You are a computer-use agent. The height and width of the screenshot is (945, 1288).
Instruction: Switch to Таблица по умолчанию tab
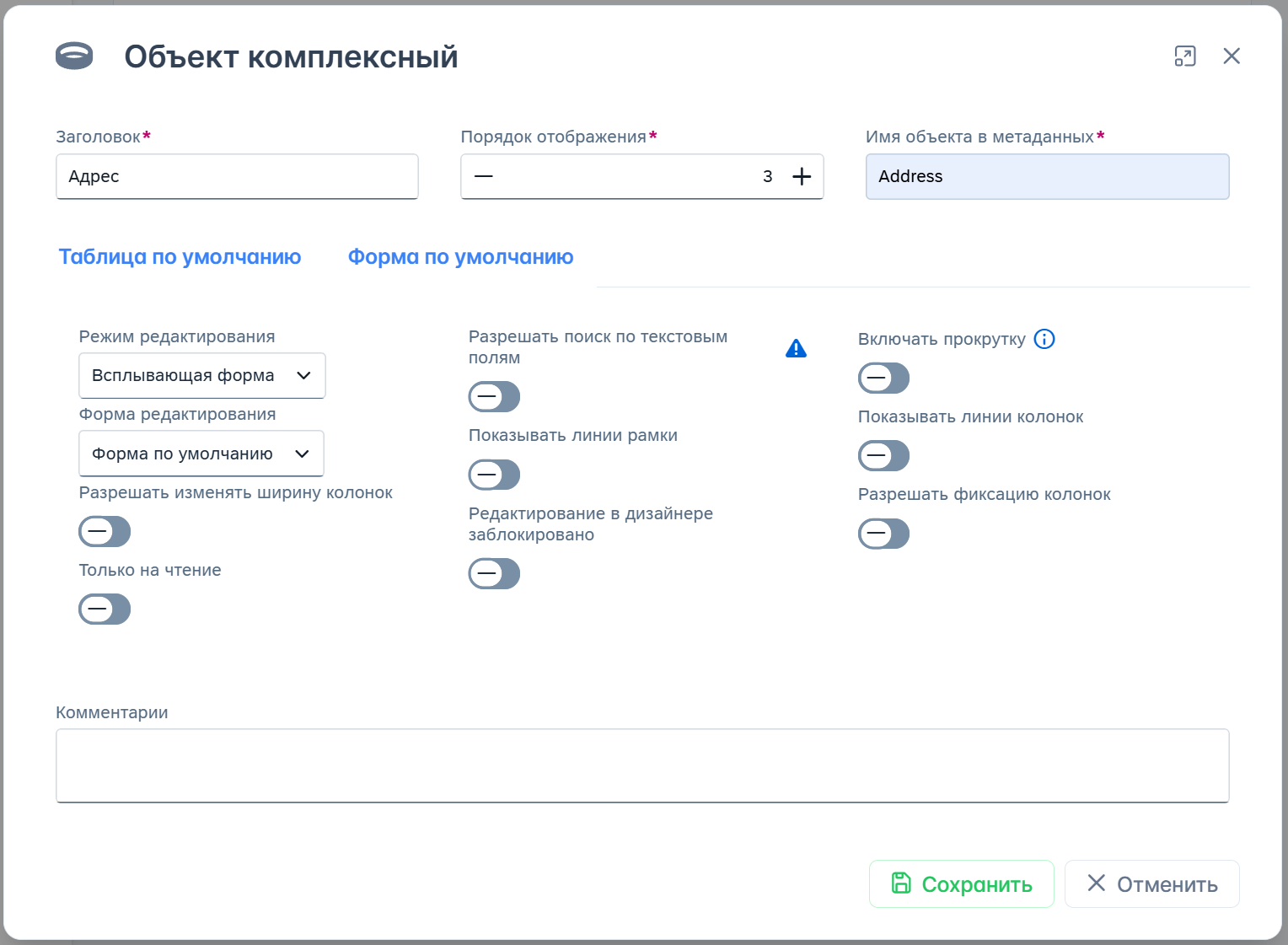[180, 257]
